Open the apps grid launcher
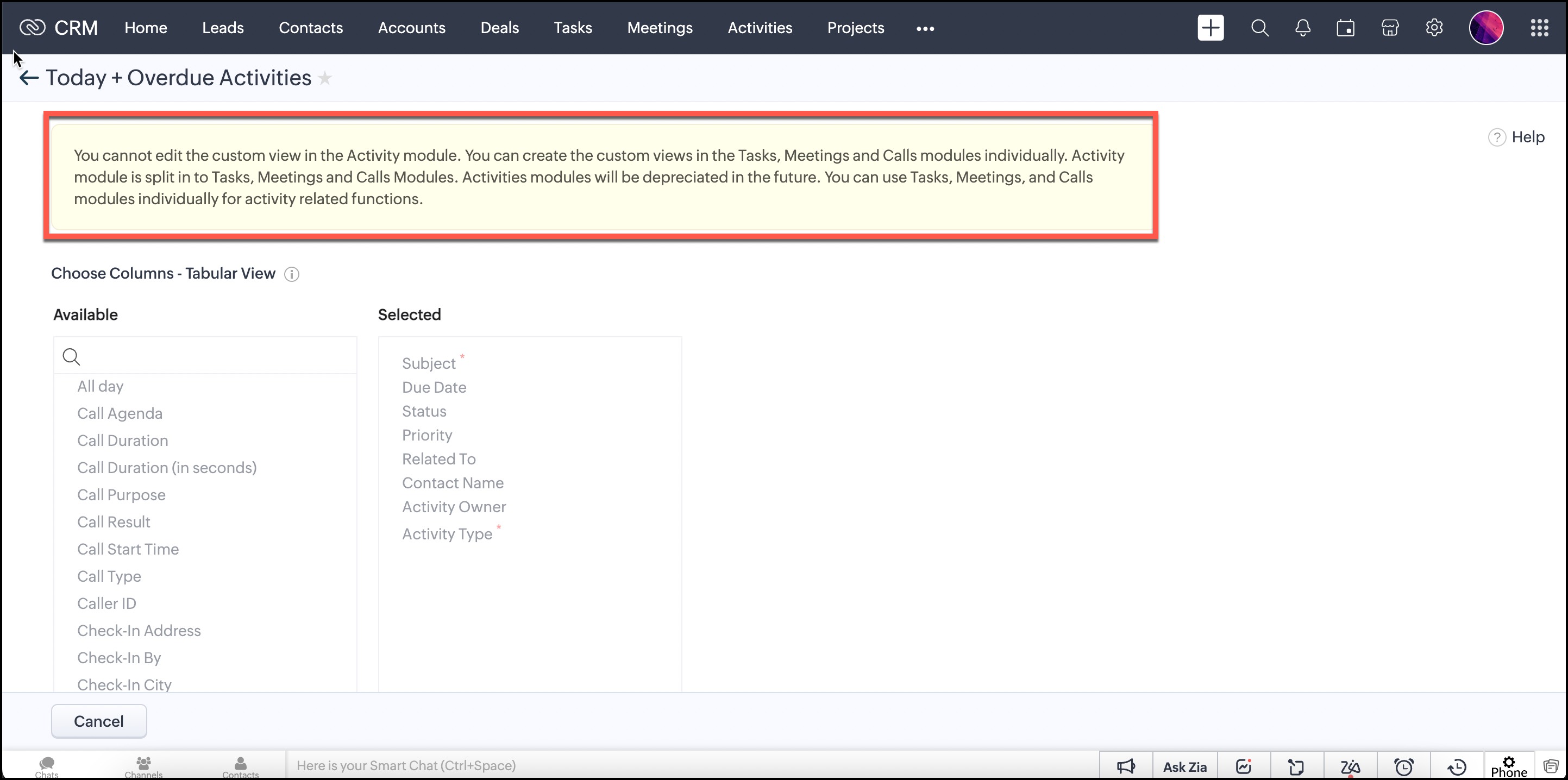Viewport: 1568px width, 780px height. click(1539, 28)
